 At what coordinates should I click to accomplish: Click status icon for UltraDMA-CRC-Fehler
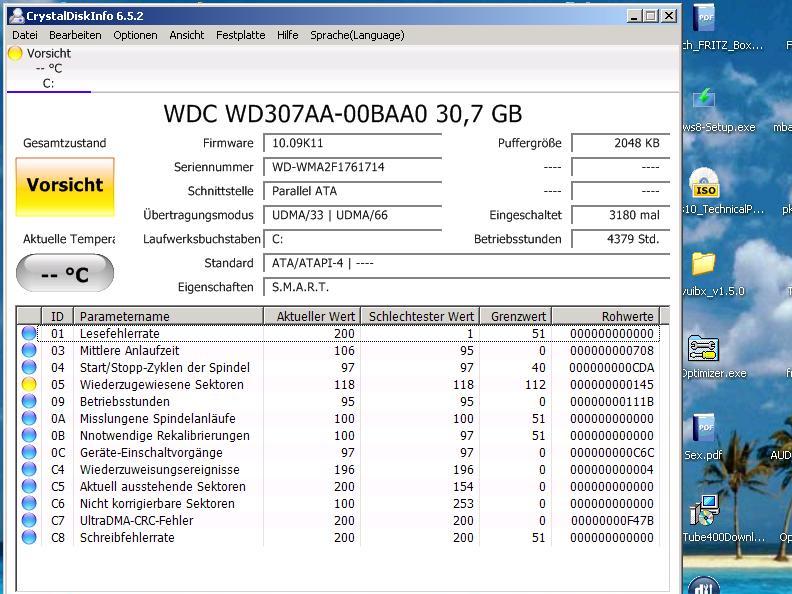[29, 520]
